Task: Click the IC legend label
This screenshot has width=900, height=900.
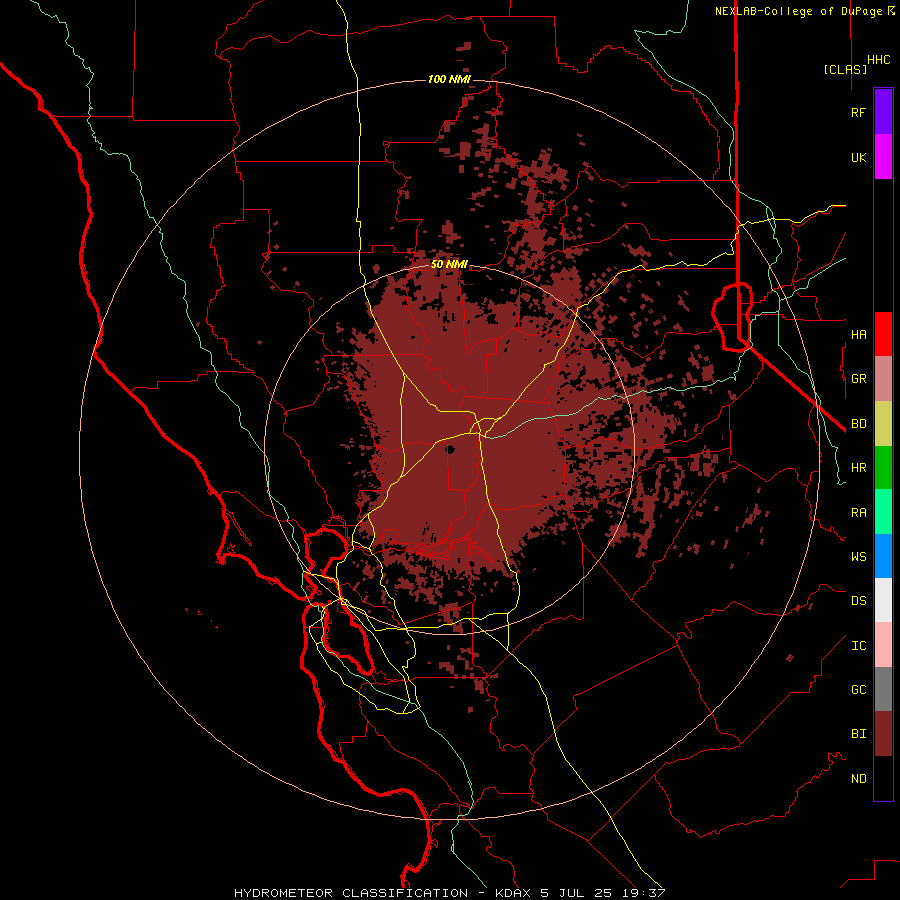Action: [858, 646]
